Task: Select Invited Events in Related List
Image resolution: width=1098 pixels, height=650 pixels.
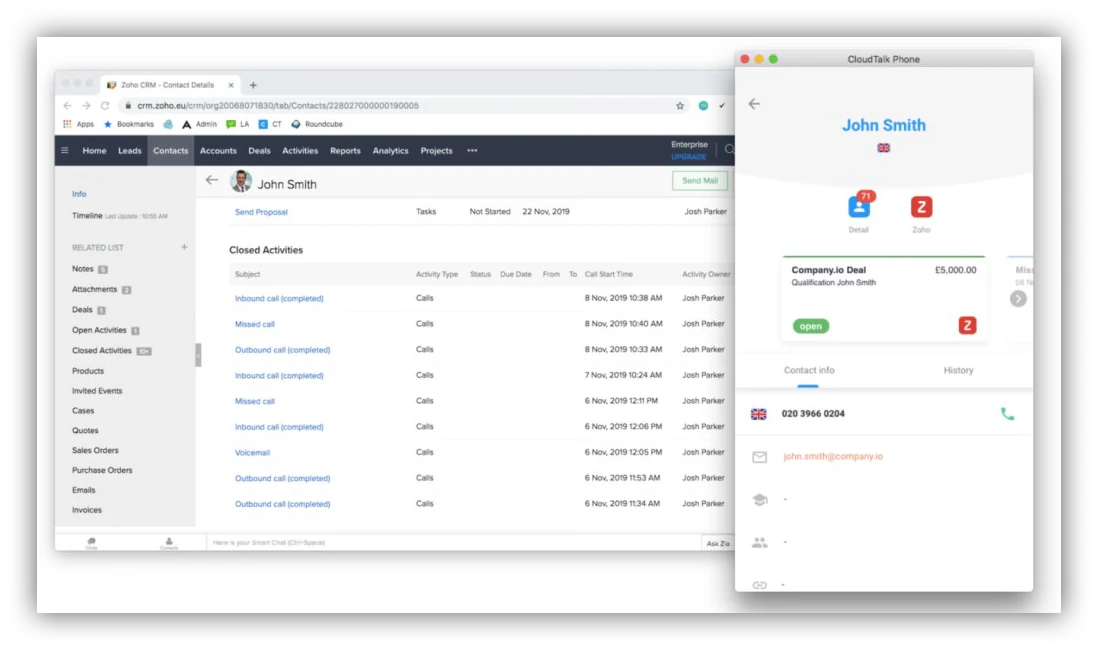Action: (x=97, y=391)
